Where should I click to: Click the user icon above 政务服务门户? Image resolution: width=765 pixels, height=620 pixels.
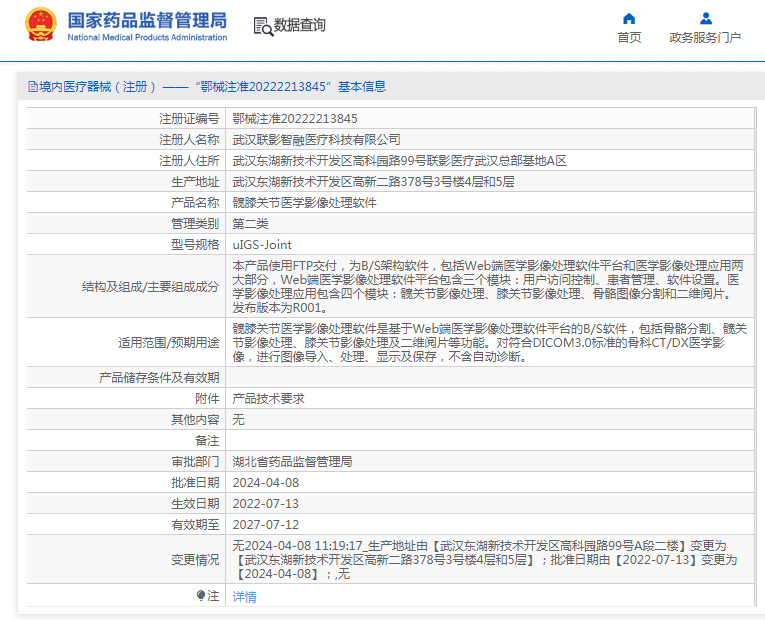pyautogui.click(x=705, y=19)
